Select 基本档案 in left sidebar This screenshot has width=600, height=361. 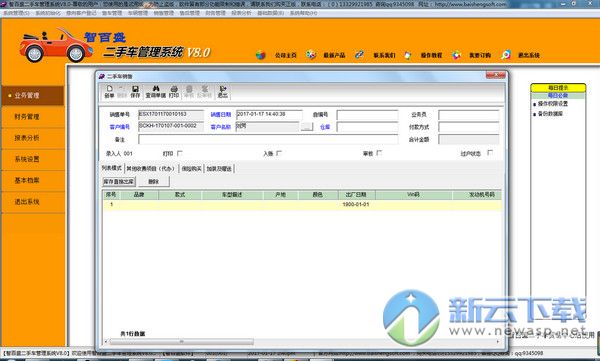click(x=33, y=180)
